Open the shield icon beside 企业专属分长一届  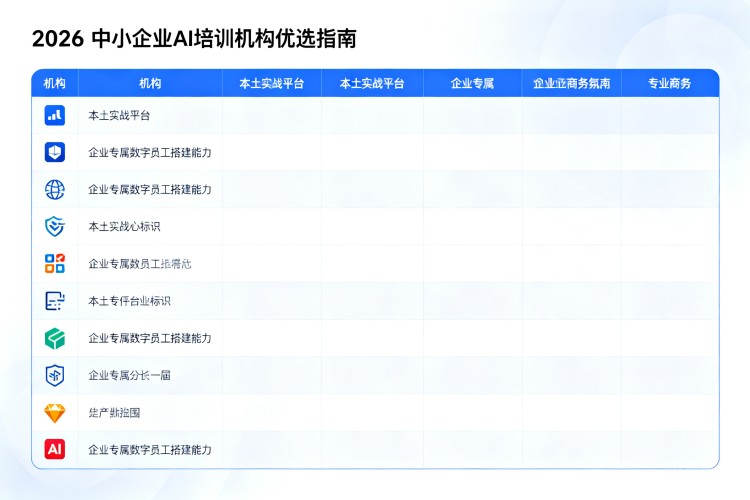(x=55, y=375)
